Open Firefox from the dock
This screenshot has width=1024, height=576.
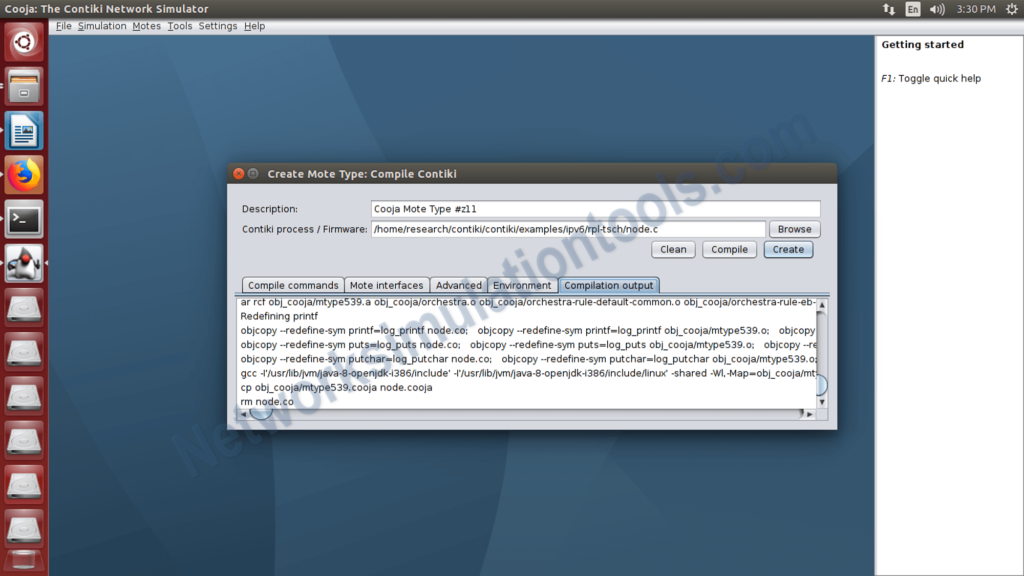click(23, 174)
